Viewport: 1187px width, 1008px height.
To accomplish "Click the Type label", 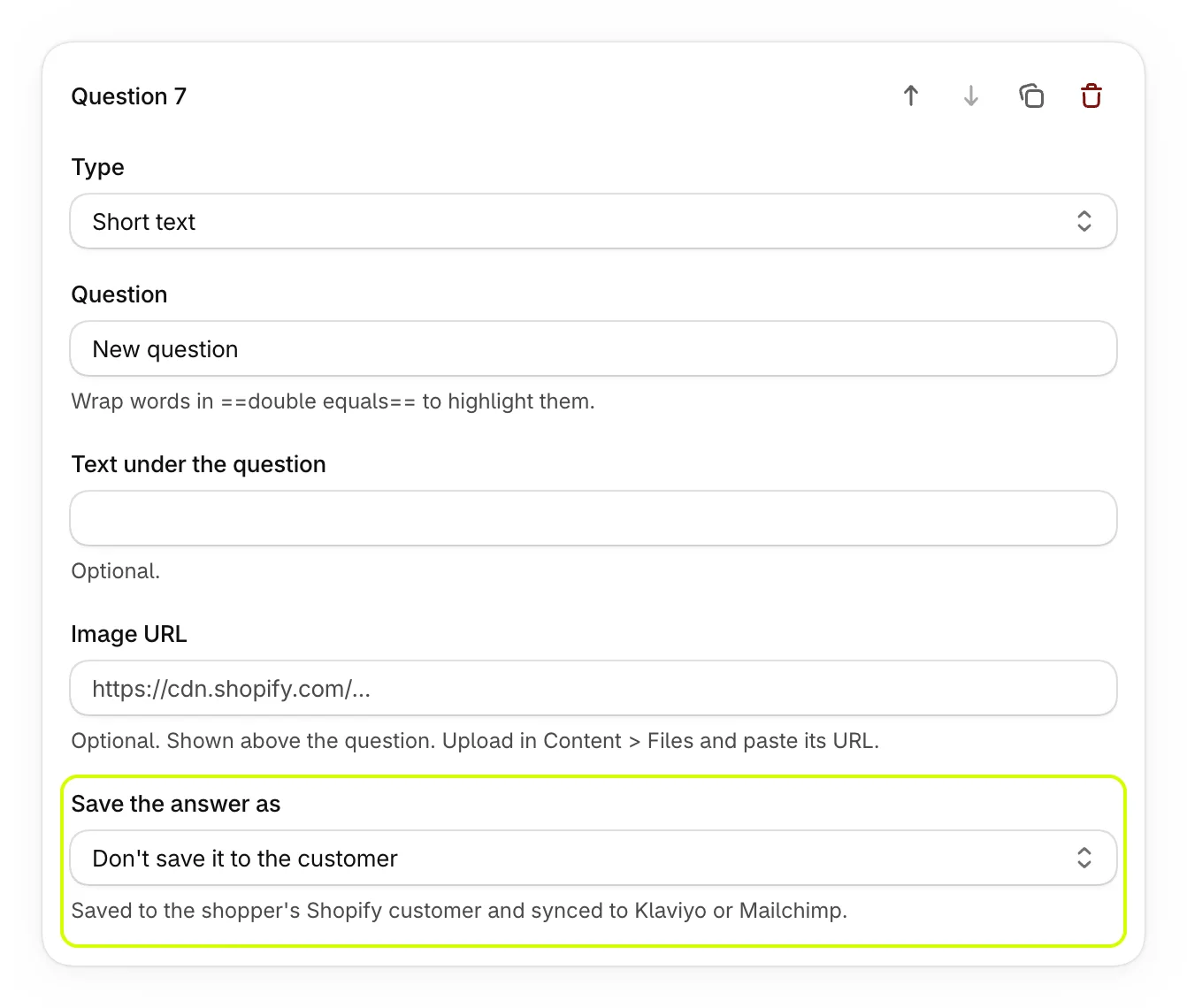I will tap(98, 167).
